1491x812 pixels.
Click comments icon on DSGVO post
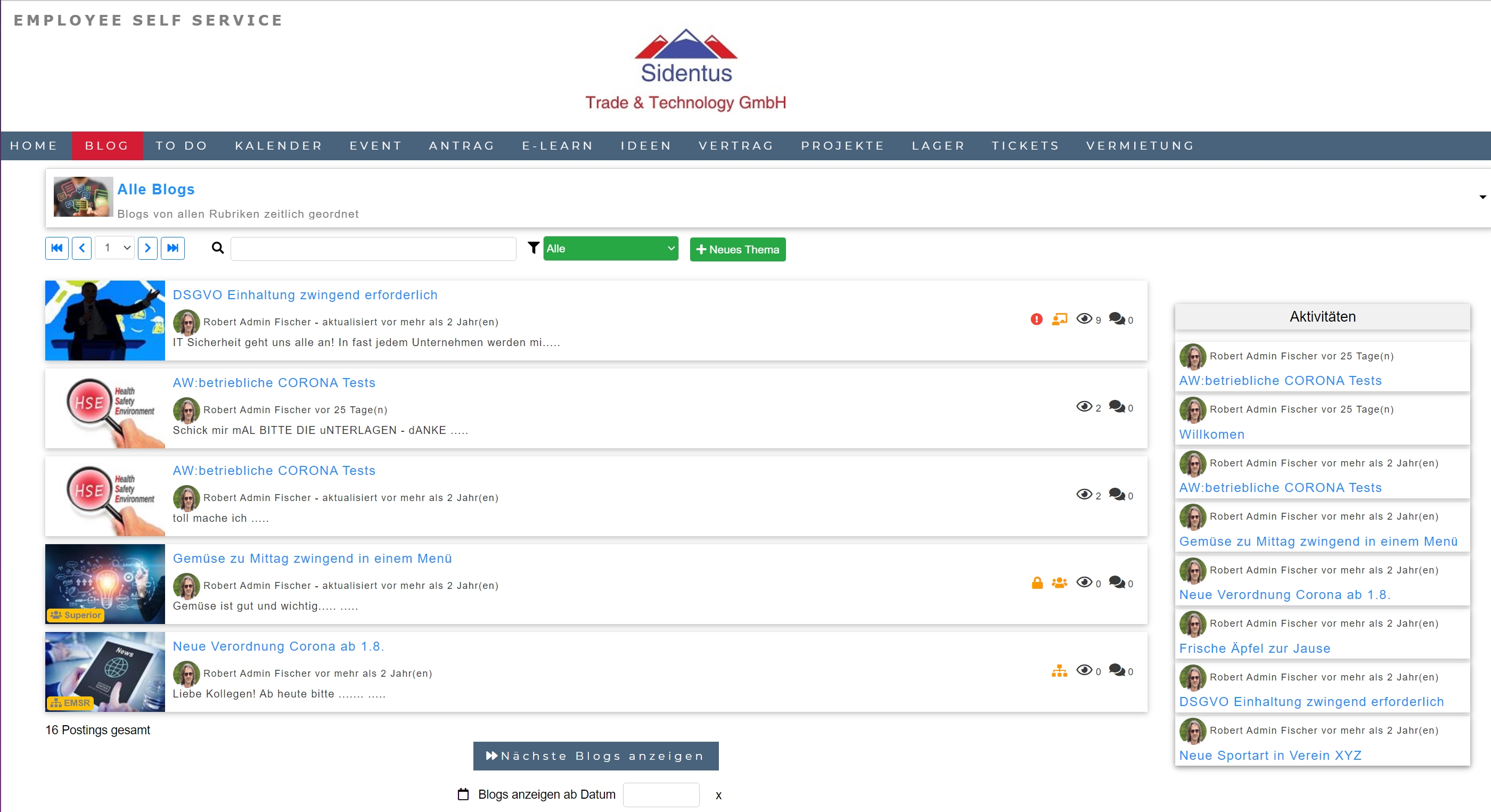coord(1117,319)
